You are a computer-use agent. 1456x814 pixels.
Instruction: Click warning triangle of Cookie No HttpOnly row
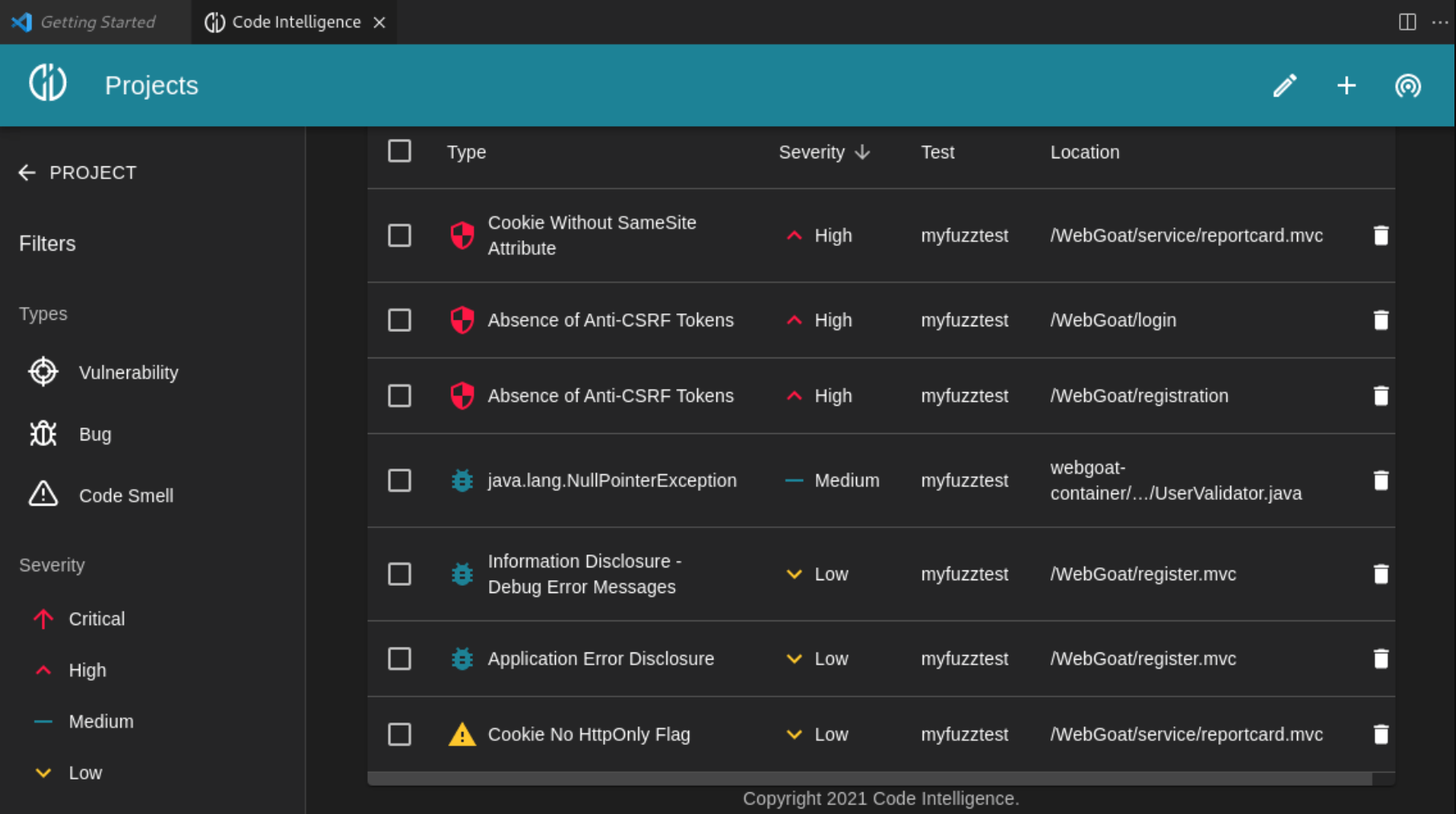462,734
